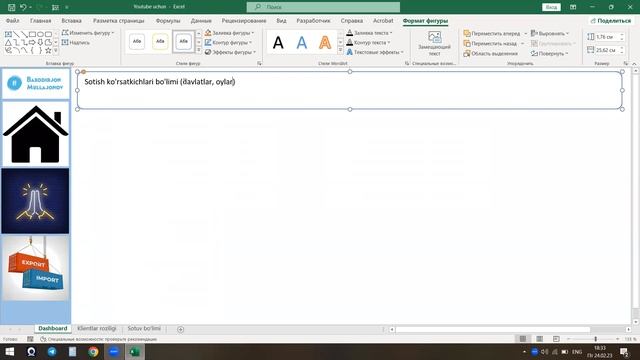Select the Dashboard sheet tab
The width and height of the screenshot is (640, 360).
point(53,329)
